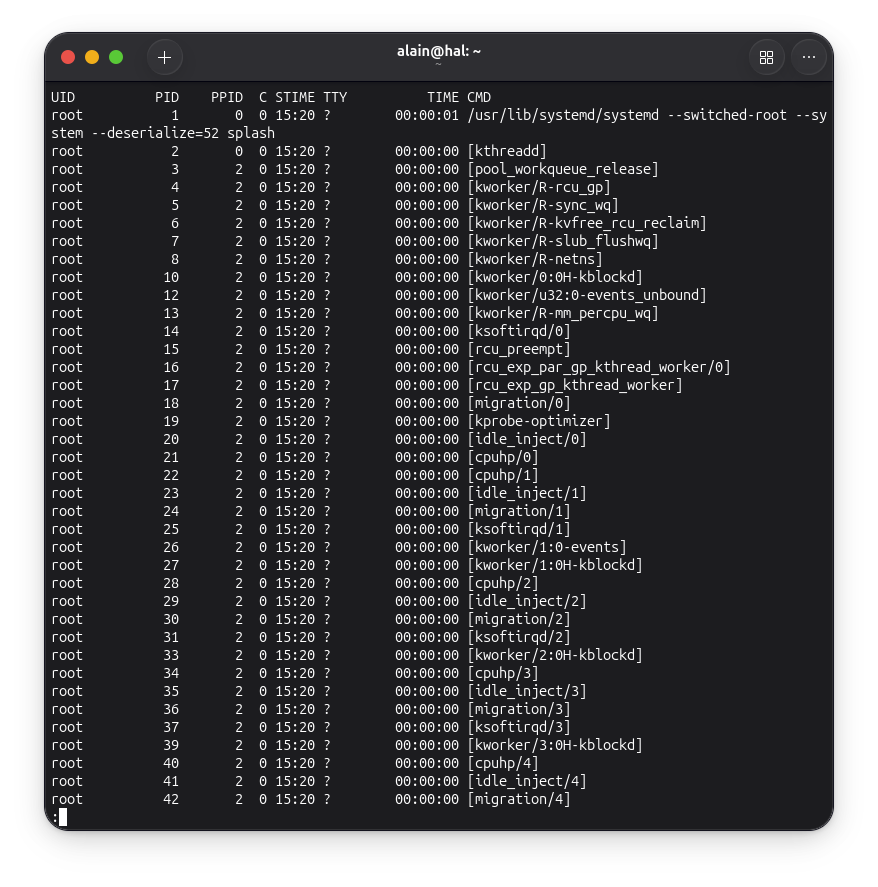
Task: Click the [kworker/R-netns] process entry
Action: click(535, 260)
